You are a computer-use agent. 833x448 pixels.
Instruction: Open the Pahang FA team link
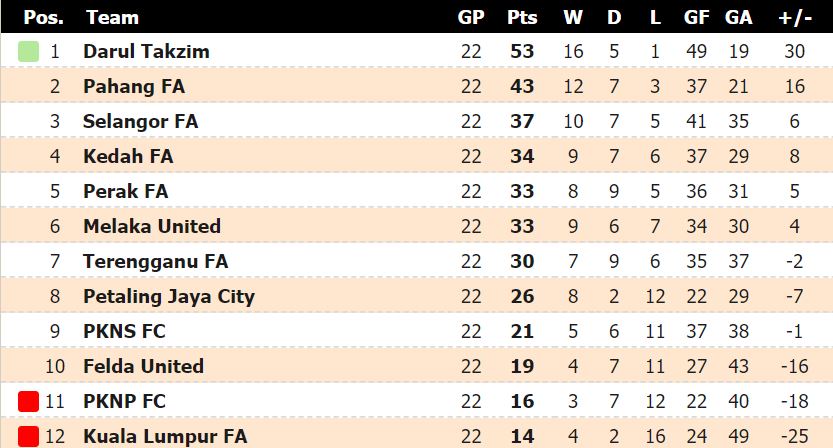point(134,86)
